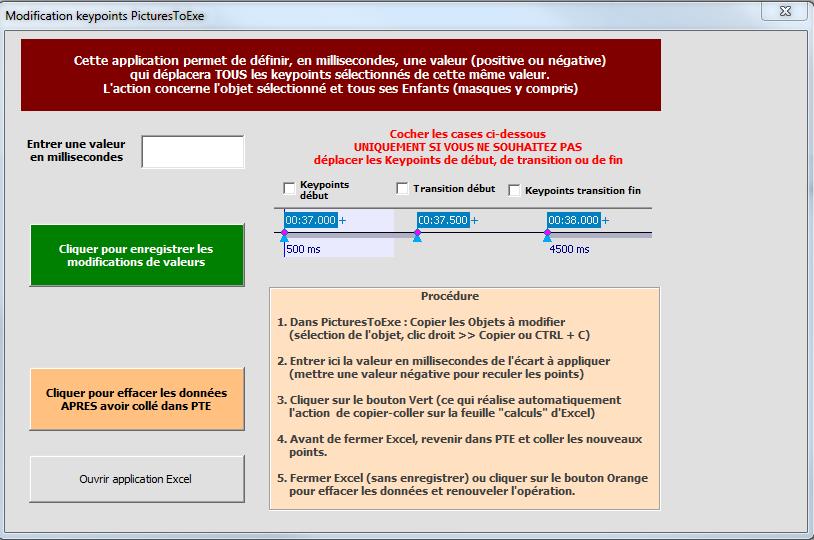Image resolution: width=814 pixels, height=540 pixels.
Task: Select the keypoint marker under 00:37.500
Action: pyautogui.click(x=417, y=236)
